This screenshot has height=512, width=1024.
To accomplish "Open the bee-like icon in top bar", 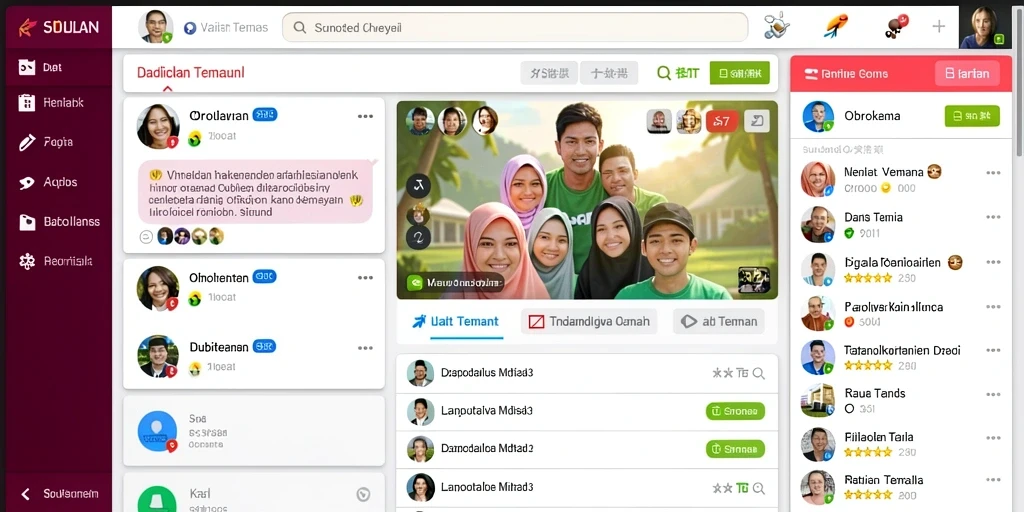I will (776, 27).
